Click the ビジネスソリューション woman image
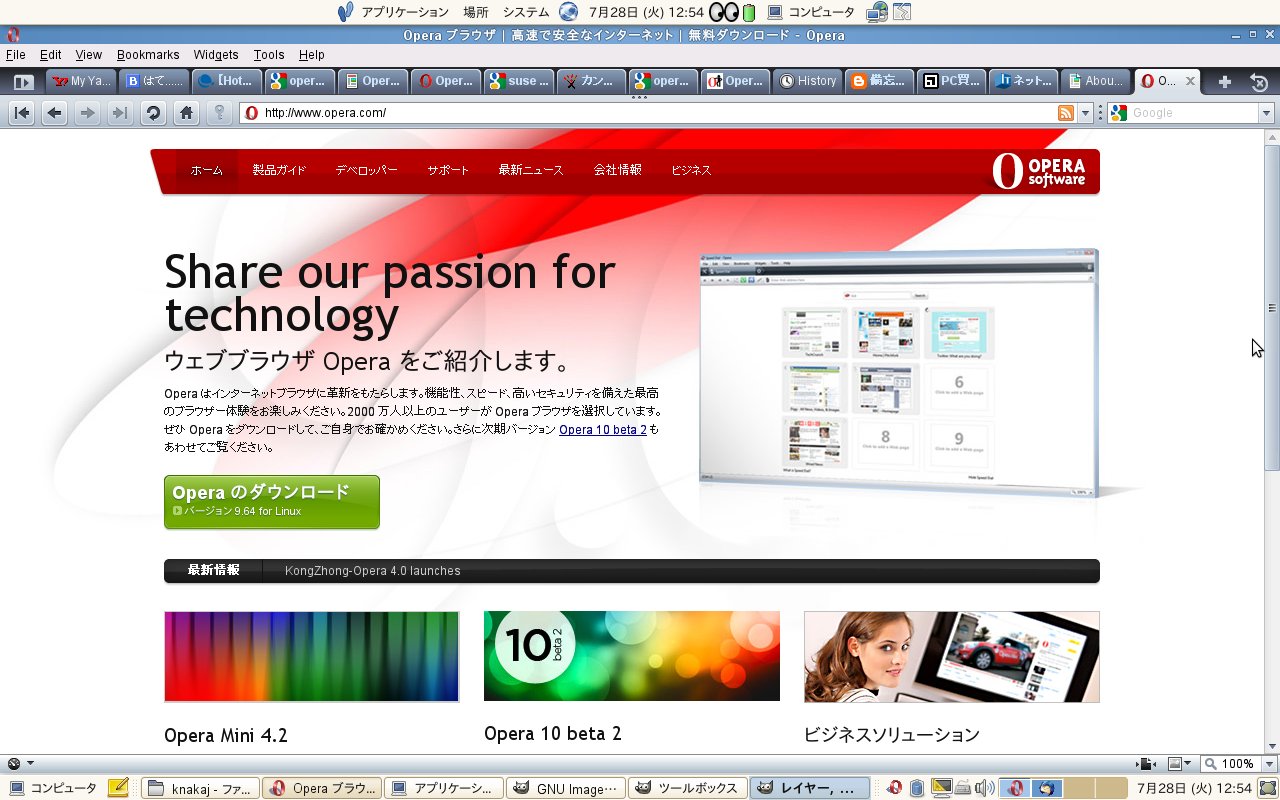This screenshot has width=1280, height=800. [952, 657]
